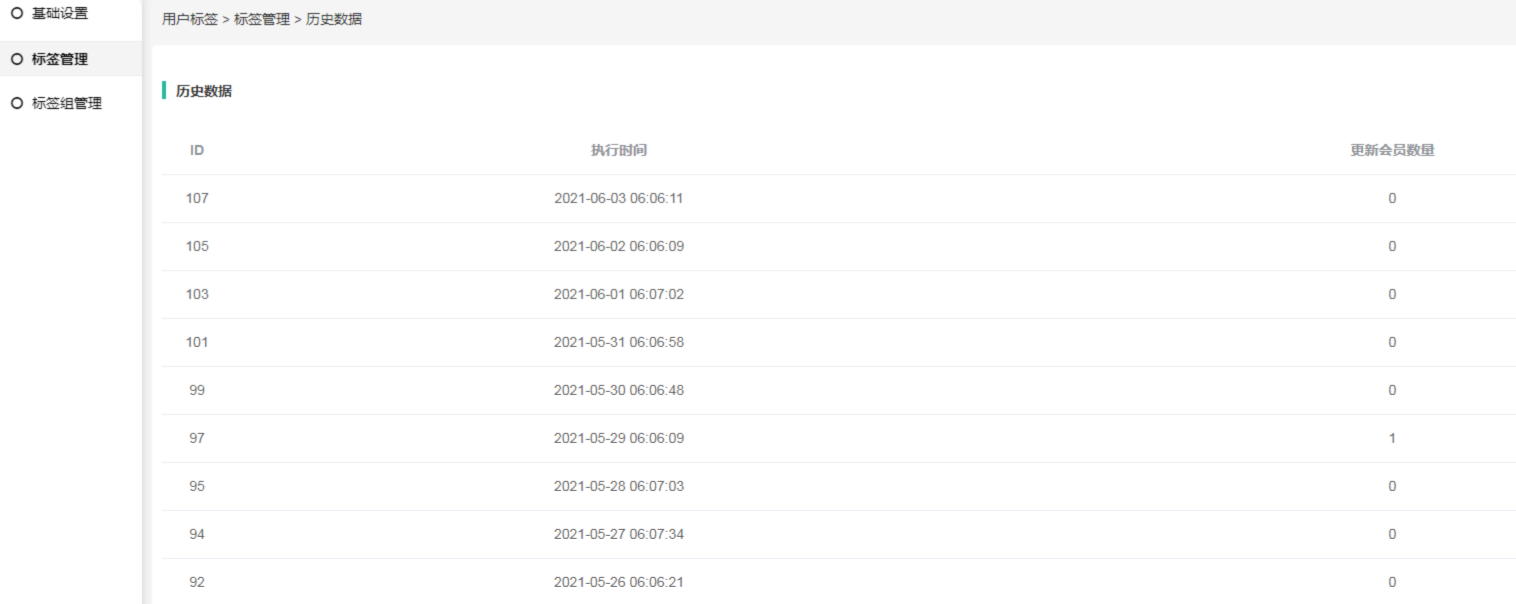Select the ID 94 cell
The image size is (1516, 604).
click(x=197, y=534)
